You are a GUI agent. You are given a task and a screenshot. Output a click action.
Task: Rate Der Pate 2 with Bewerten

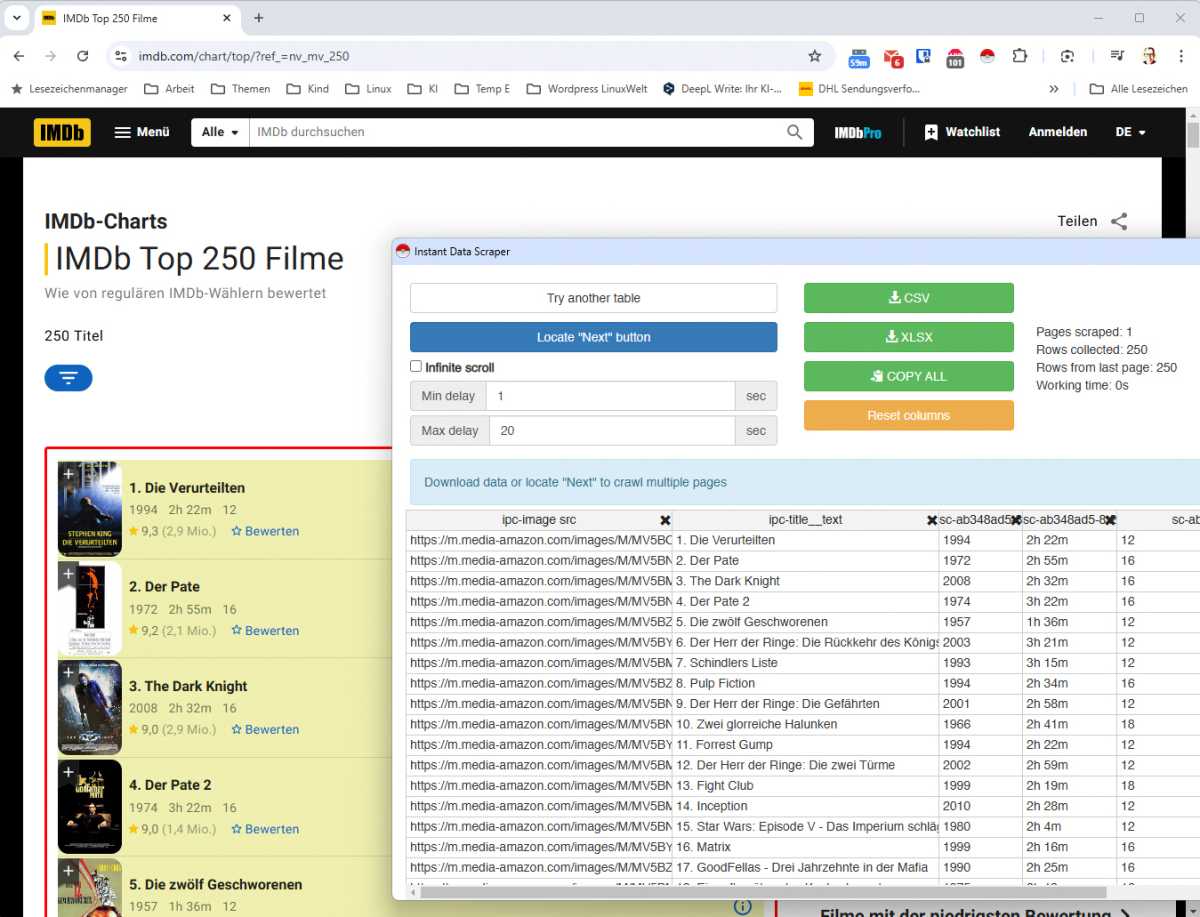[x=265, y=829]
